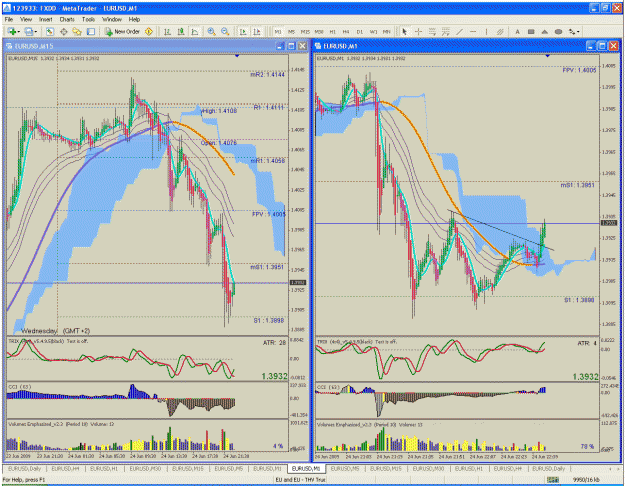The width and height of the screenshot is (625, 486).
Task: Click the profile name EU and EU - THV True
Action: [301, 480]
